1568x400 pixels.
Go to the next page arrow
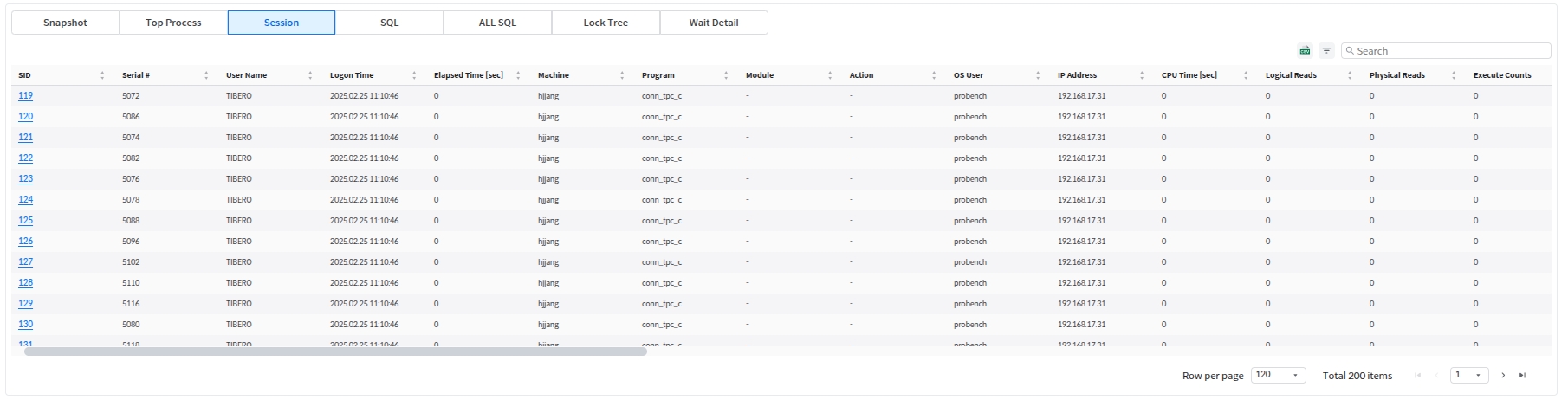(x=1503, y=376)
